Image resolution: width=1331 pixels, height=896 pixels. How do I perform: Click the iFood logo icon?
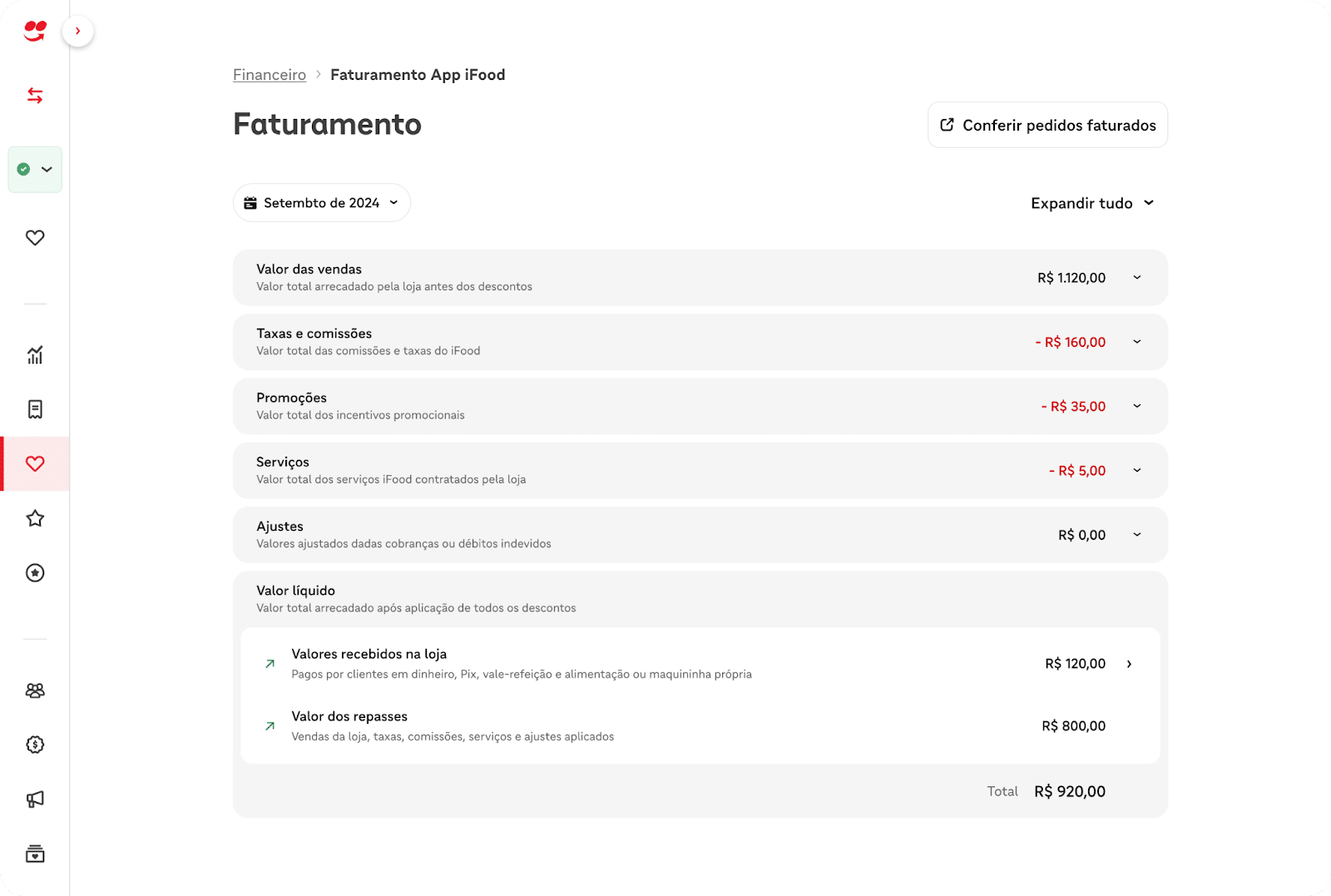tap(35, 32)
